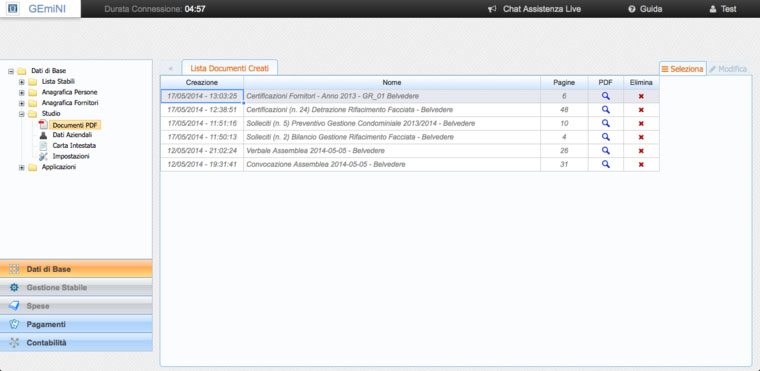View PDF of Solleciti Preventivo Gestione Condominiale
Screen dimensions: 760x371
click(605, 123)
